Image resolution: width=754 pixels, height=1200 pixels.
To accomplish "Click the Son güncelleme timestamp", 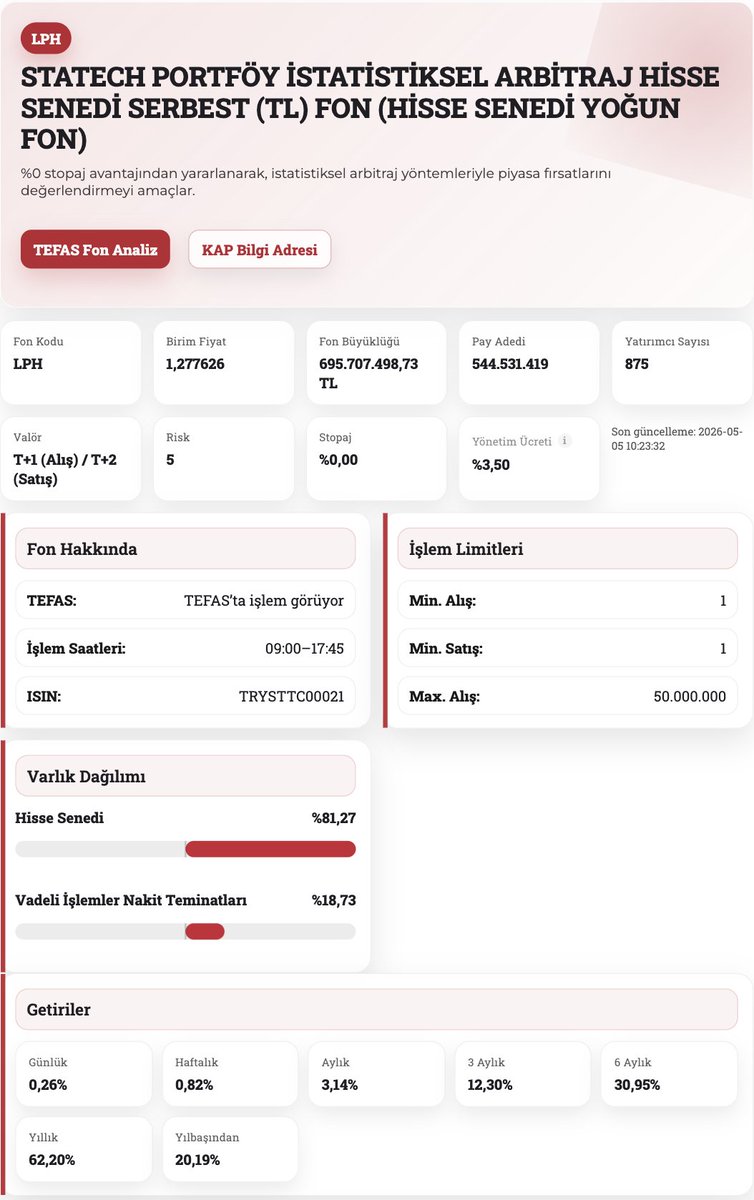I will [677, 438].
